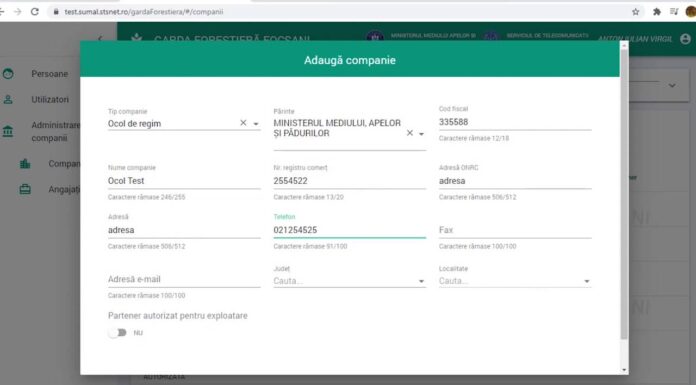This screenshot has width=696, height=385.
Task: Edit the Adresă field
Action: 184,230
